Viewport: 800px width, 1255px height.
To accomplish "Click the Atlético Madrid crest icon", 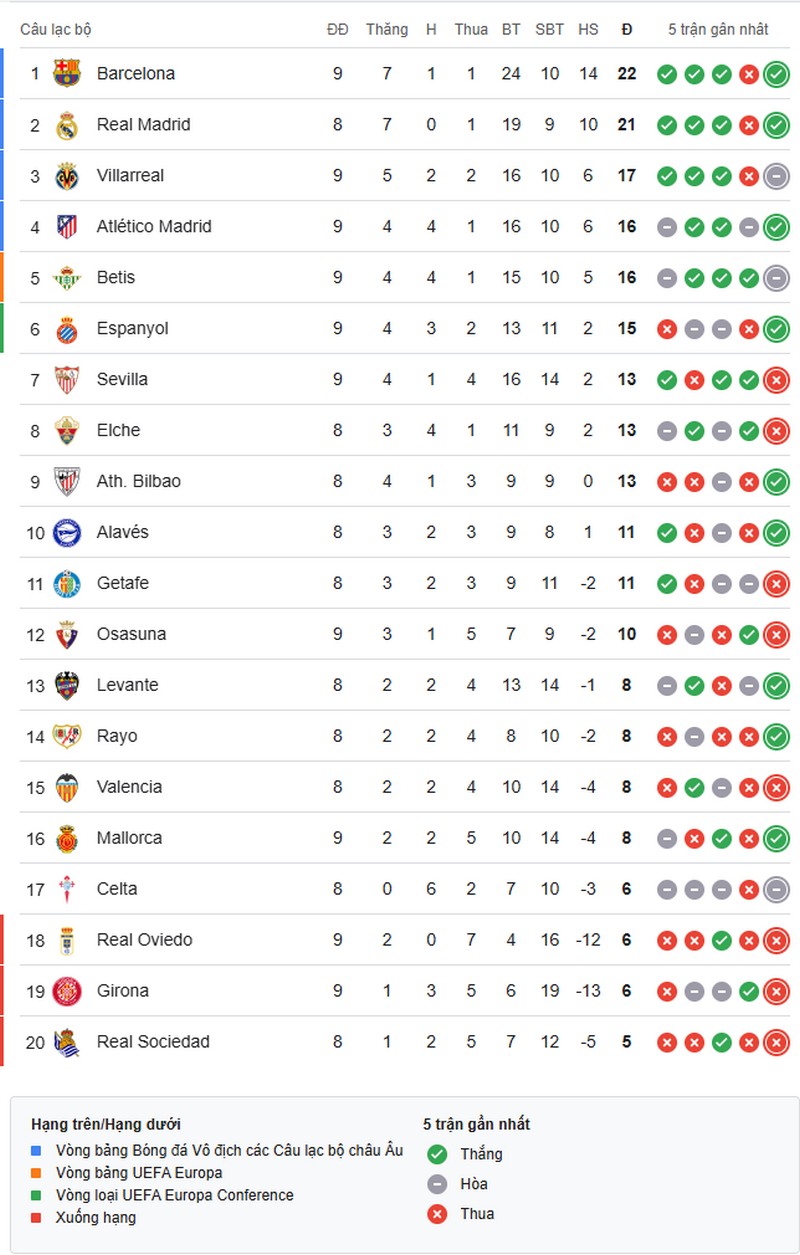I will point(67,227).
